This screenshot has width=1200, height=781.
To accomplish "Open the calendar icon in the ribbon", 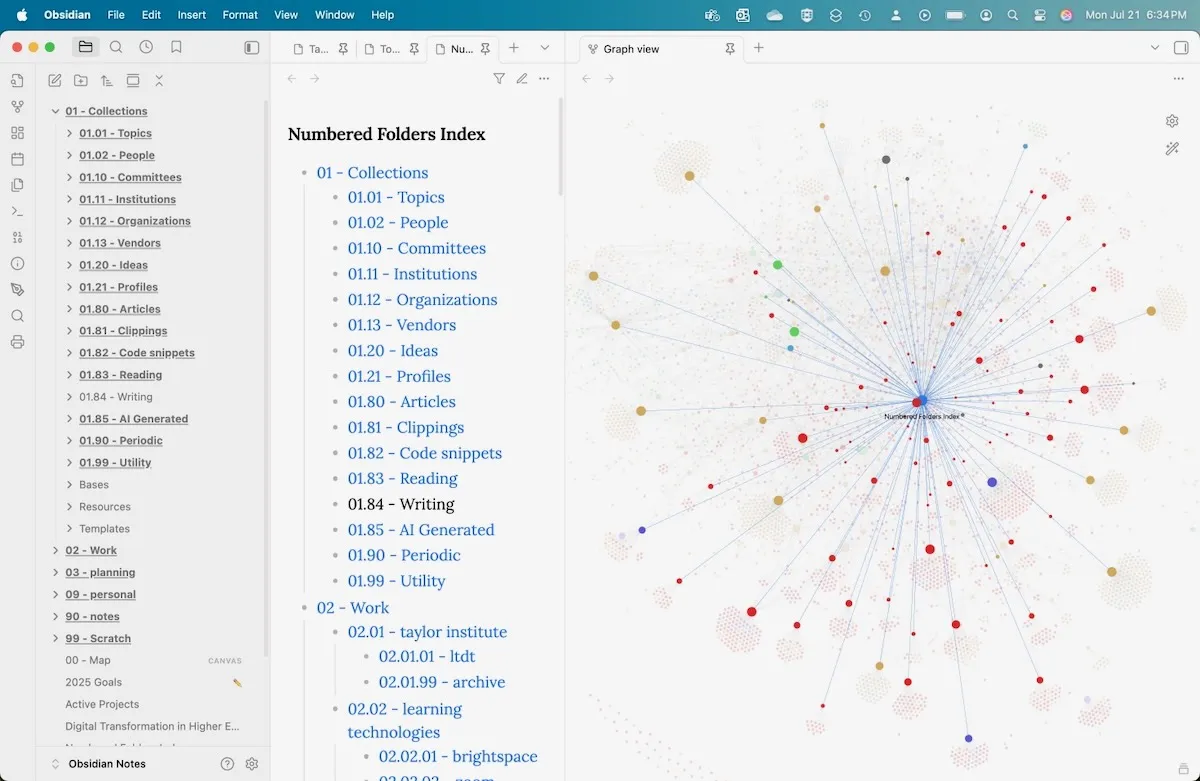I will (17, 159).
